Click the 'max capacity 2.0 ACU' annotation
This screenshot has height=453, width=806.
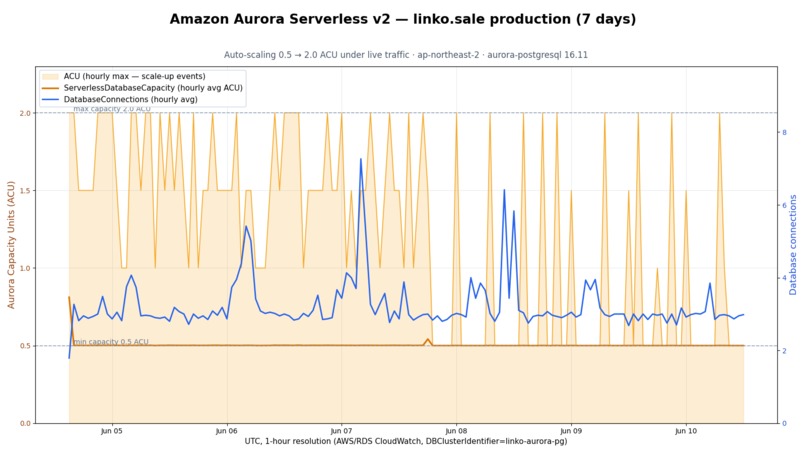(112, 108)
